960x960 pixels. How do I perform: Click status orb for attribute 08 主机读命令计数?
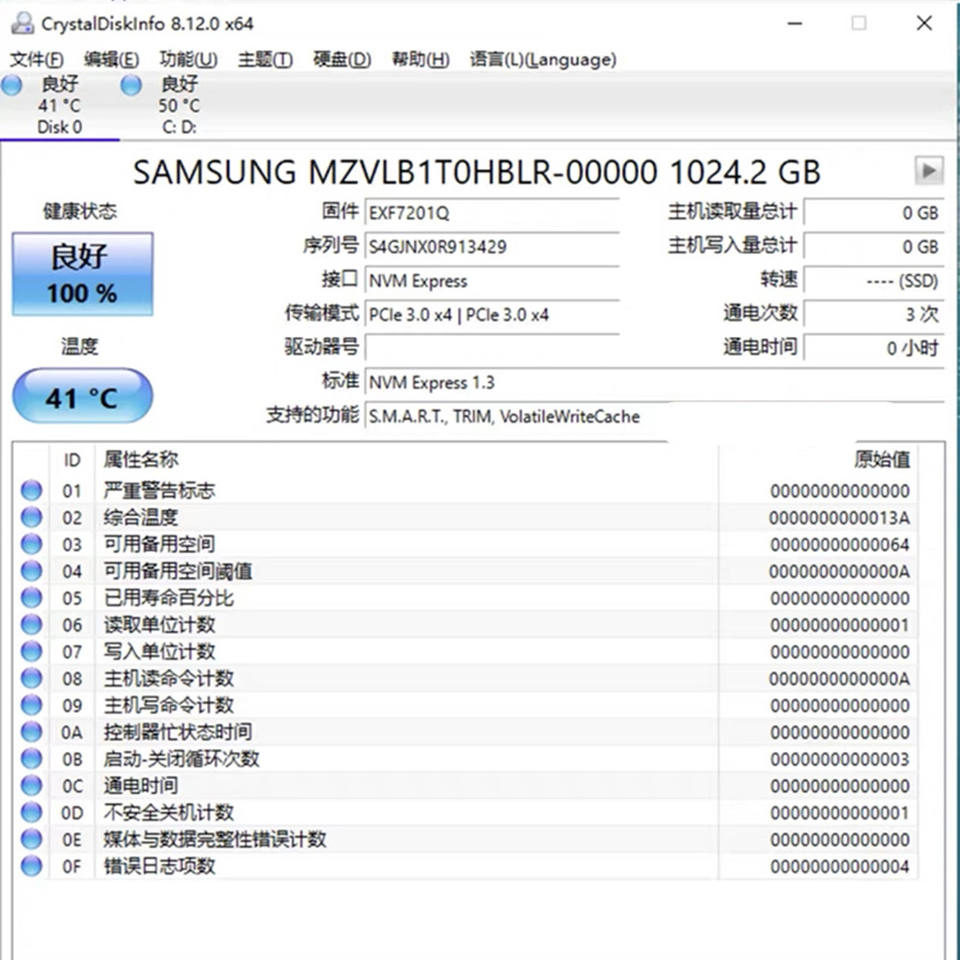click(x=31, y=678)
